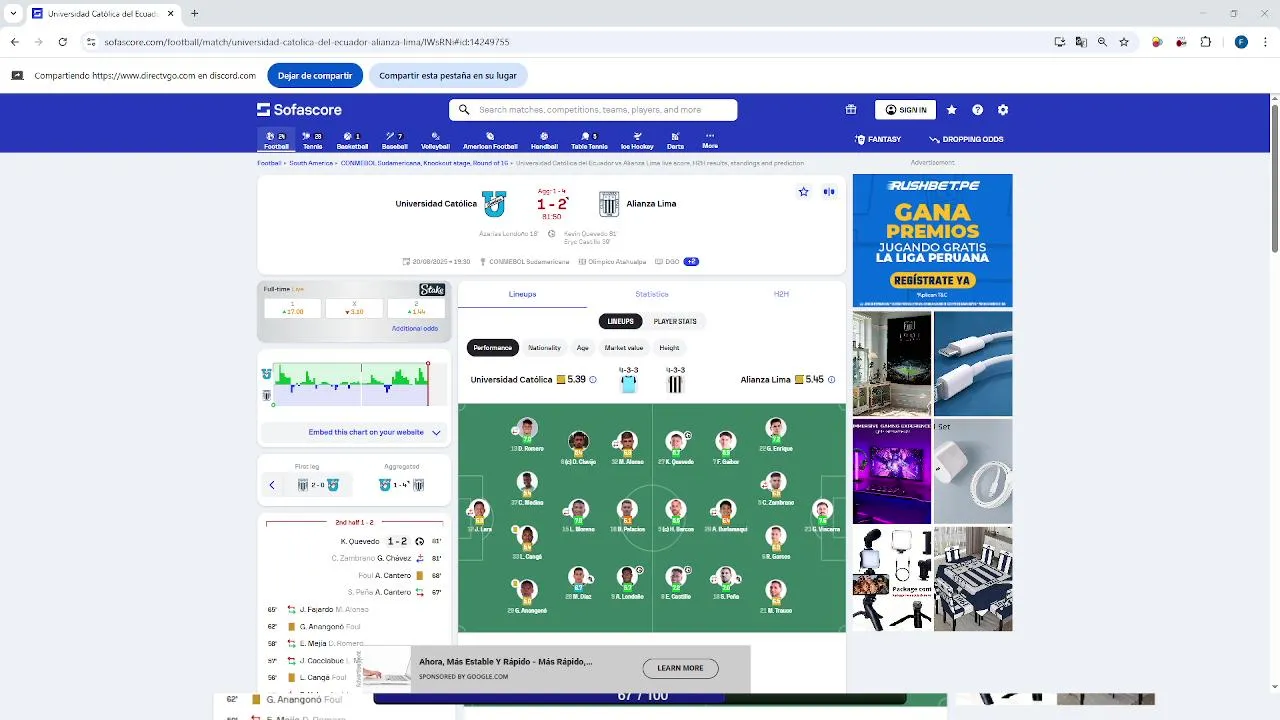Open the Tennis sport category

(x=313, y=140)
